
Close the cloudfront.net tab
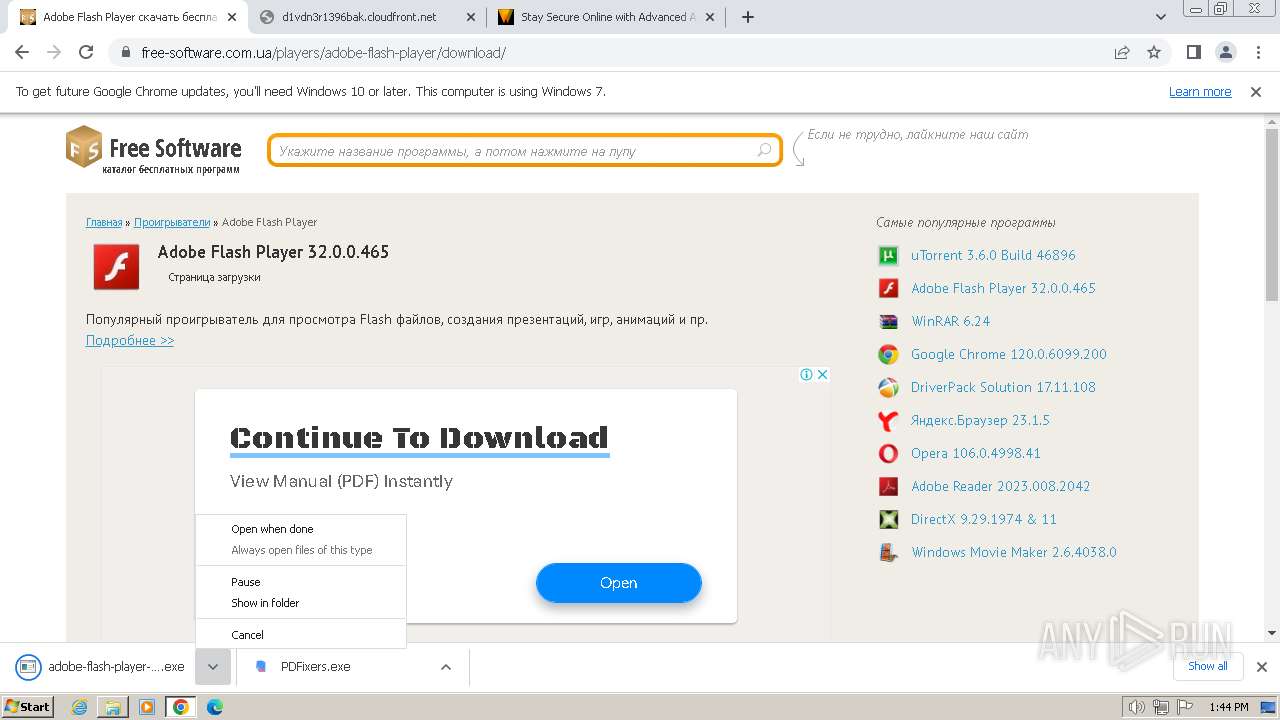pos(470,17)
